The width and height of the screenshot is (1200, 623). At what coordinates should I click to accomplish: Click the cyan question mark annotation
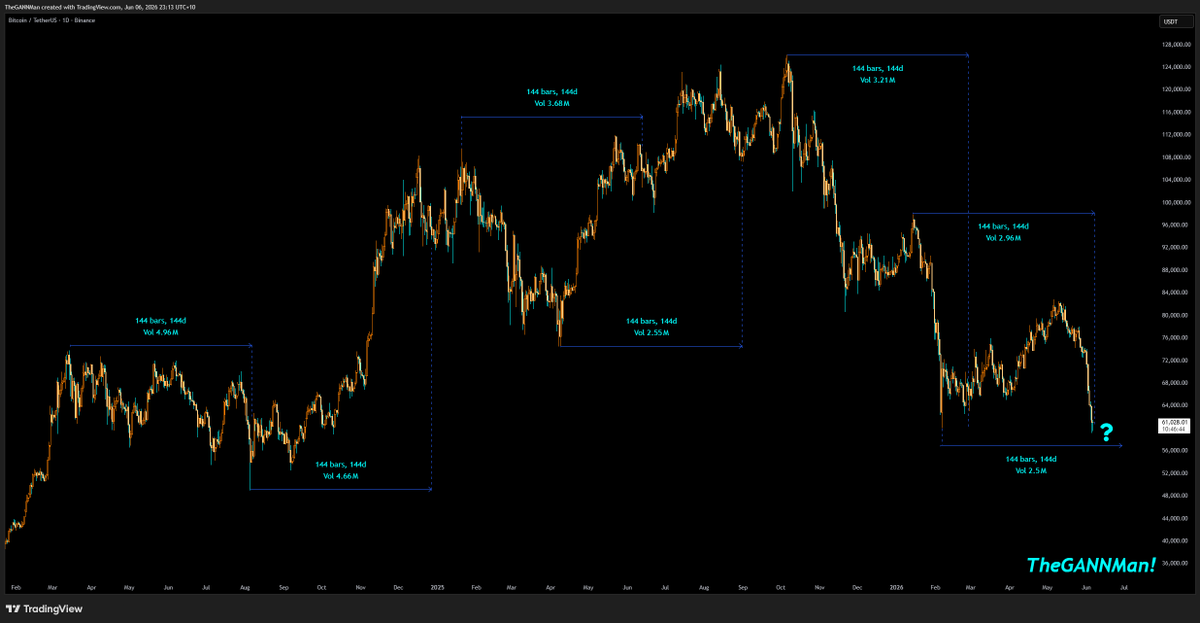pos(1106,433)
